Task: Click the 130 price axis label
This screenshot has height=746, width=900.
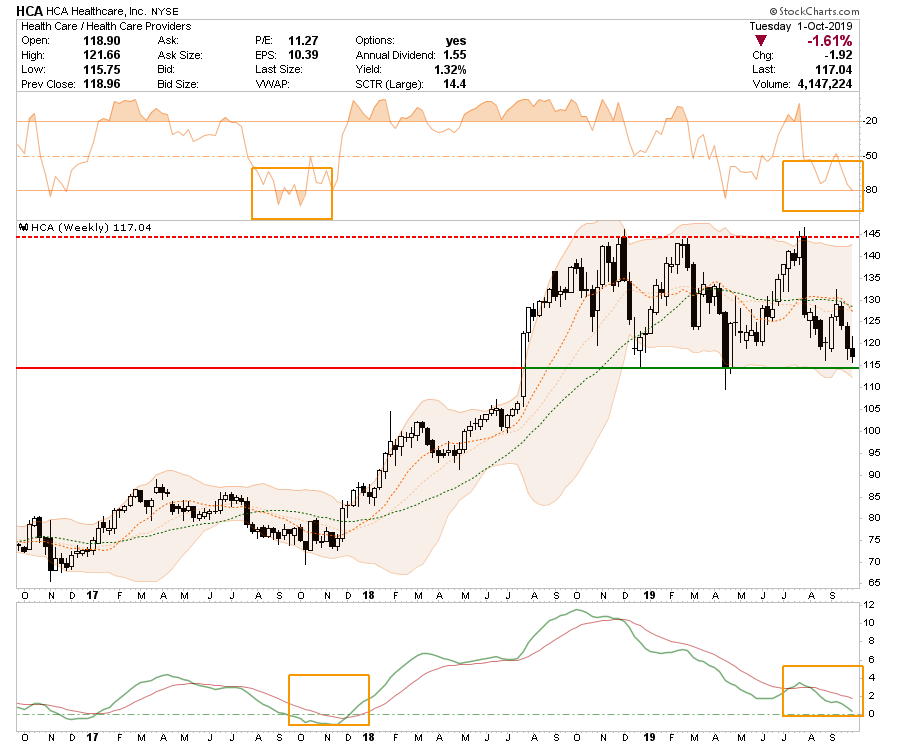Action: 872,300
